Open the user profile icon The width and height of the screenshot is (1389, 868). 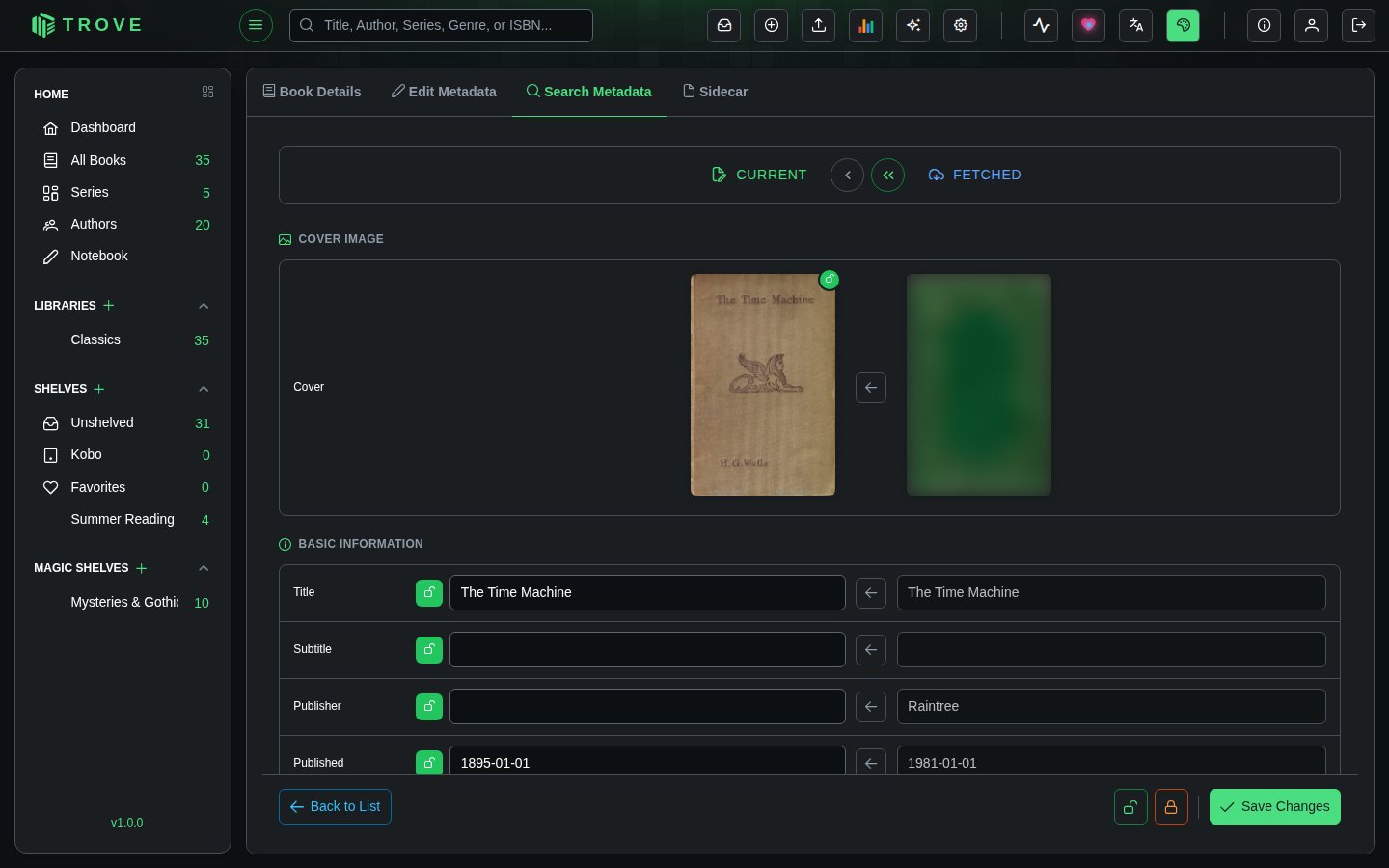(x=1312, y=25)
